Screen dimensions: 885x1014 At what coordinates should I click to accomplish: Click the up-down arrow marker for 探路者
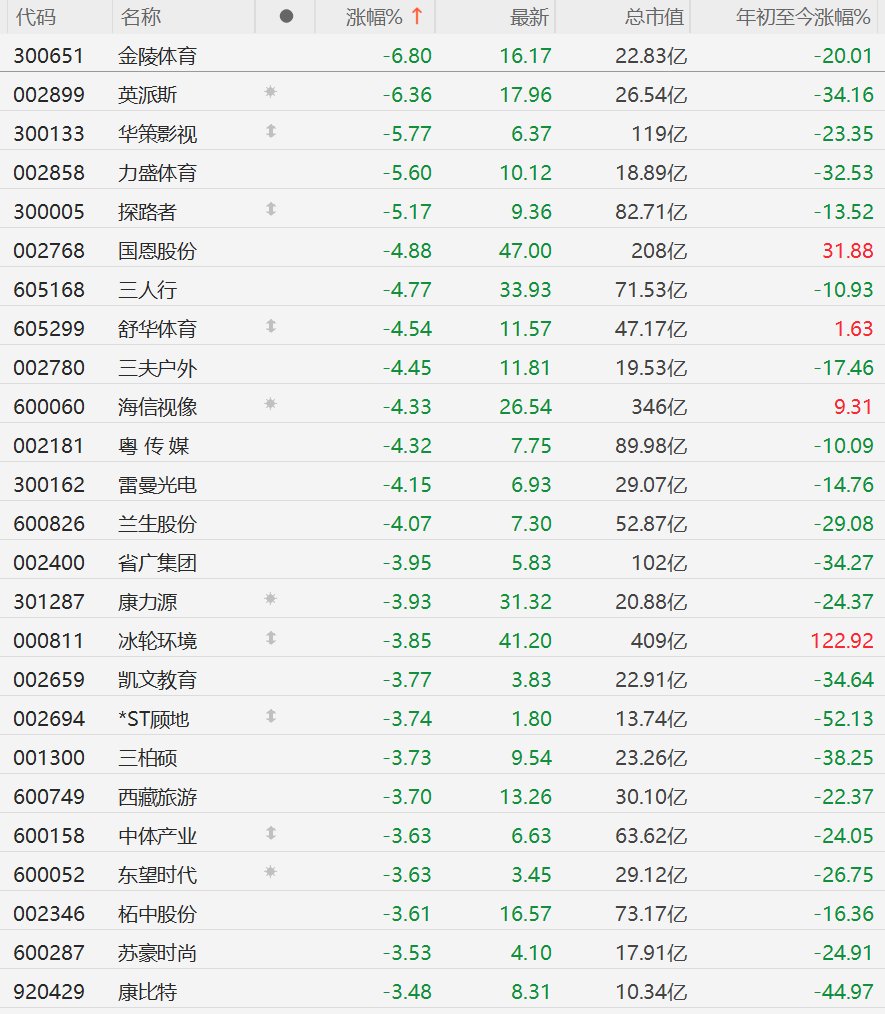(x=271, y=209)
